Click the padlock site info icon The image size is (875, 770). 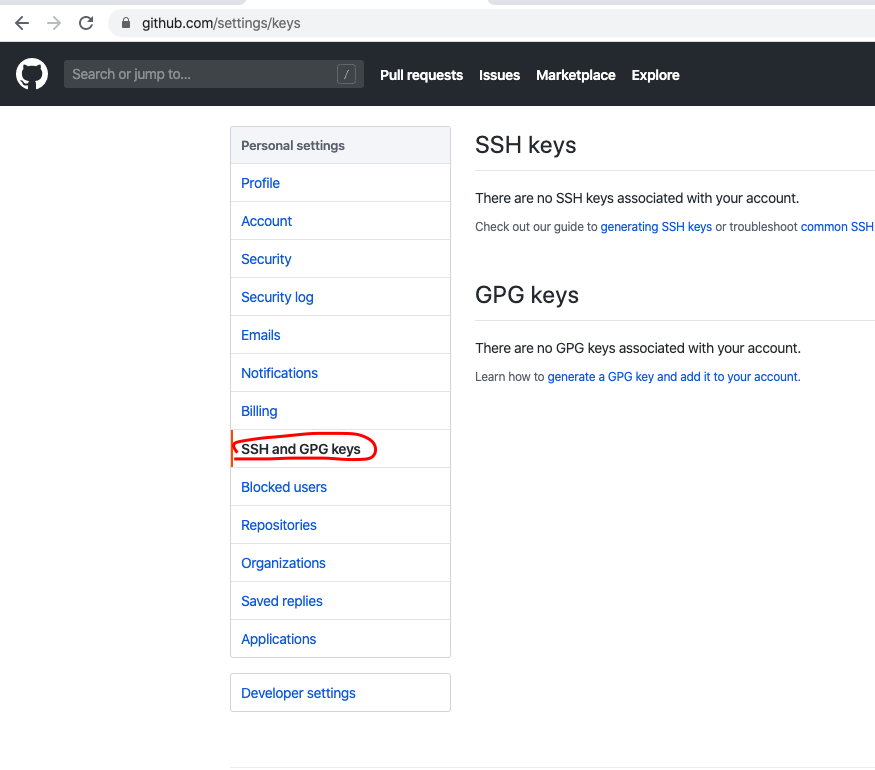[126, 23]
